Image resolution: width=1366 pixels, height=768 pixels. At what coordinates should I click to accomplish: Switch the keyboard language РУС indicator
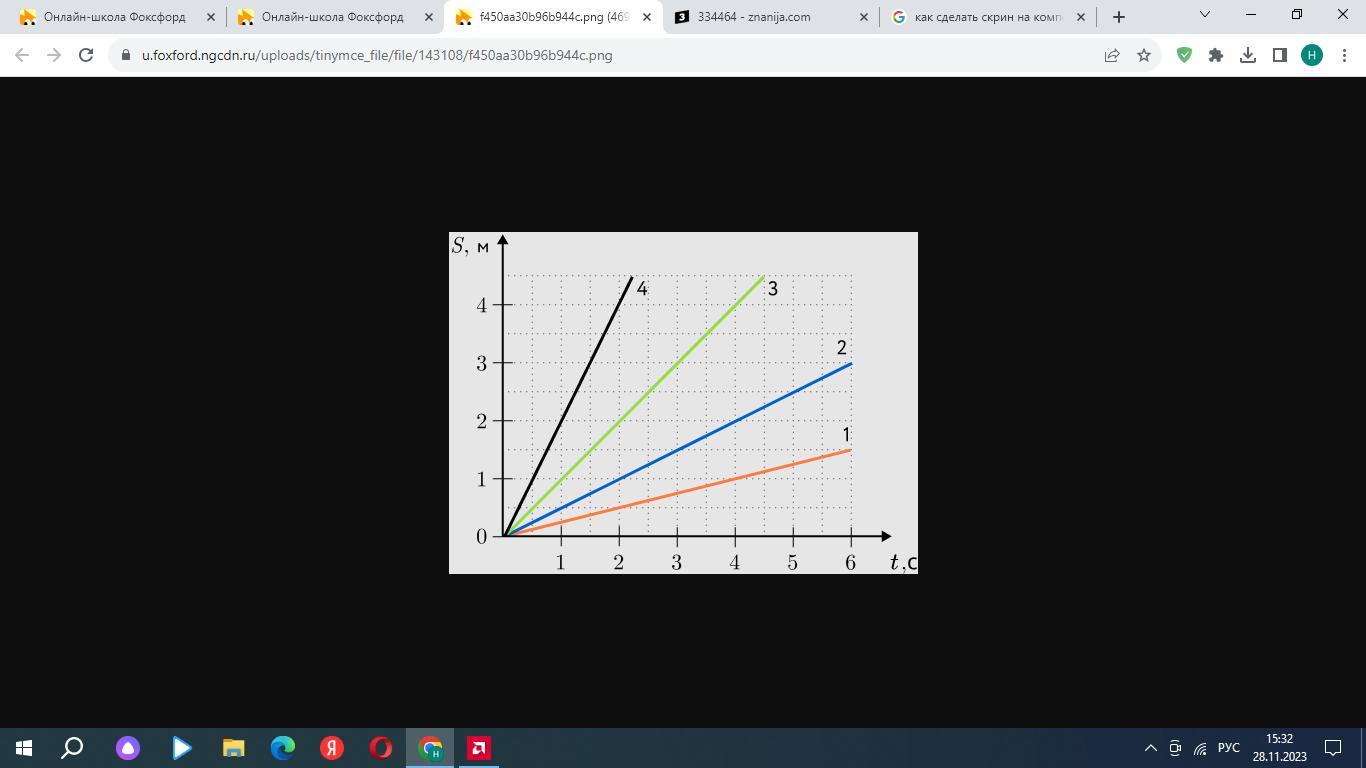pos(1228,748)
